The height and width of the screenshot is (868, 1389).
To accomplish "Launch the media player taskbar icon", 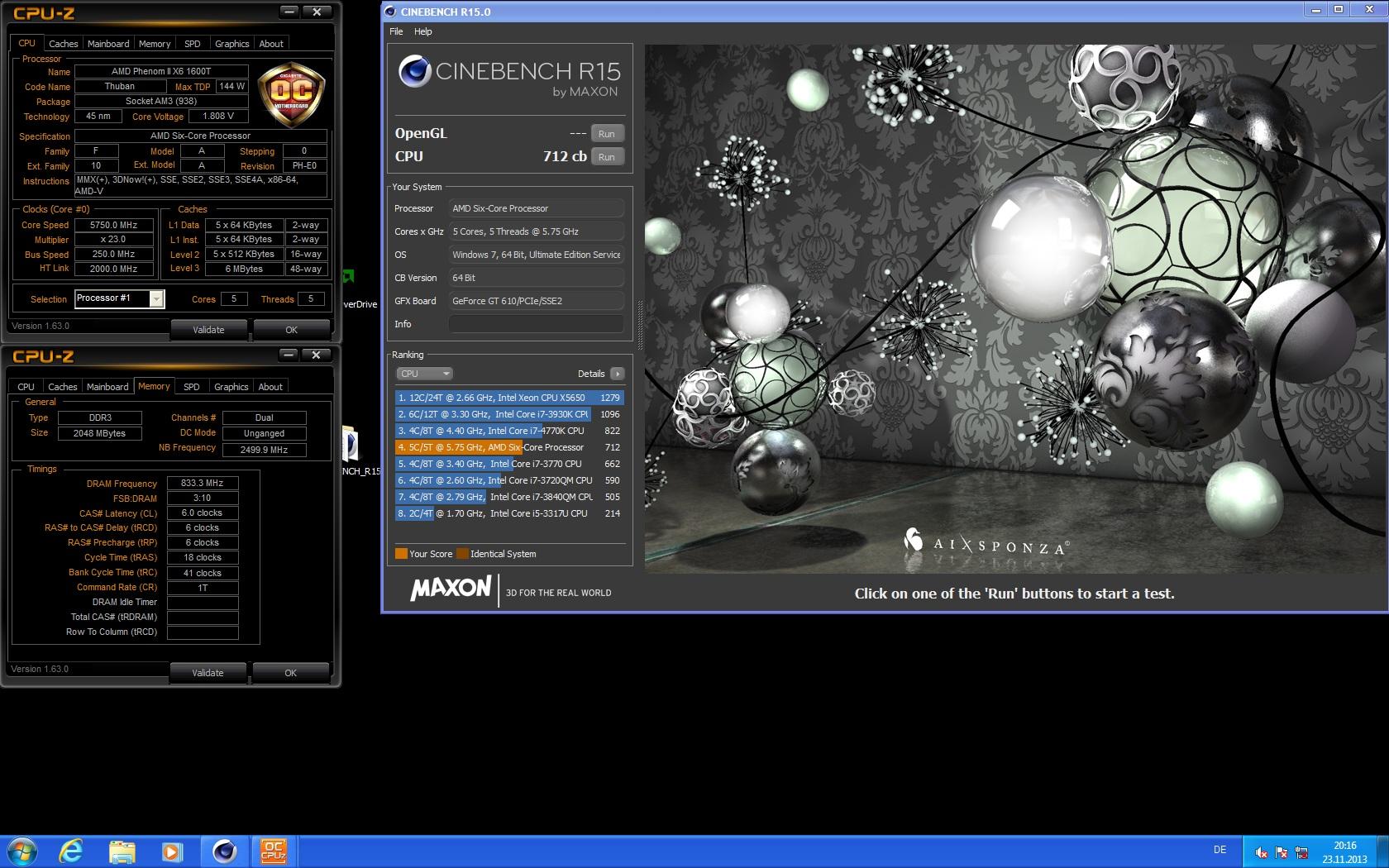I will (172, 851).
